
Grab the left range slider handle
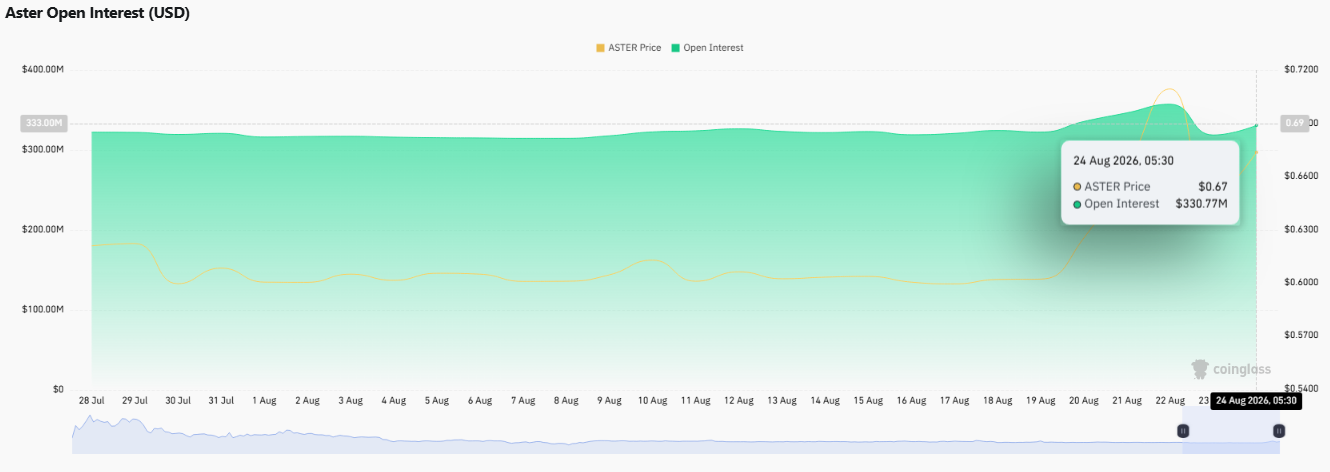point(1183,430)
